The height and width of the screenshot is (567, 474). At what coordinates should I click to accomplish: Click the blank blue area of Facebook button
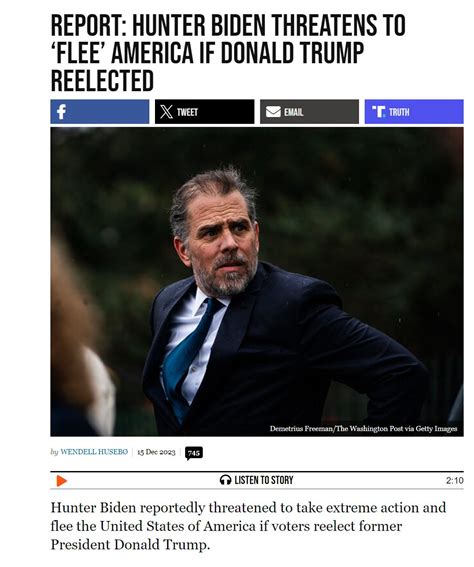point(108,112)
